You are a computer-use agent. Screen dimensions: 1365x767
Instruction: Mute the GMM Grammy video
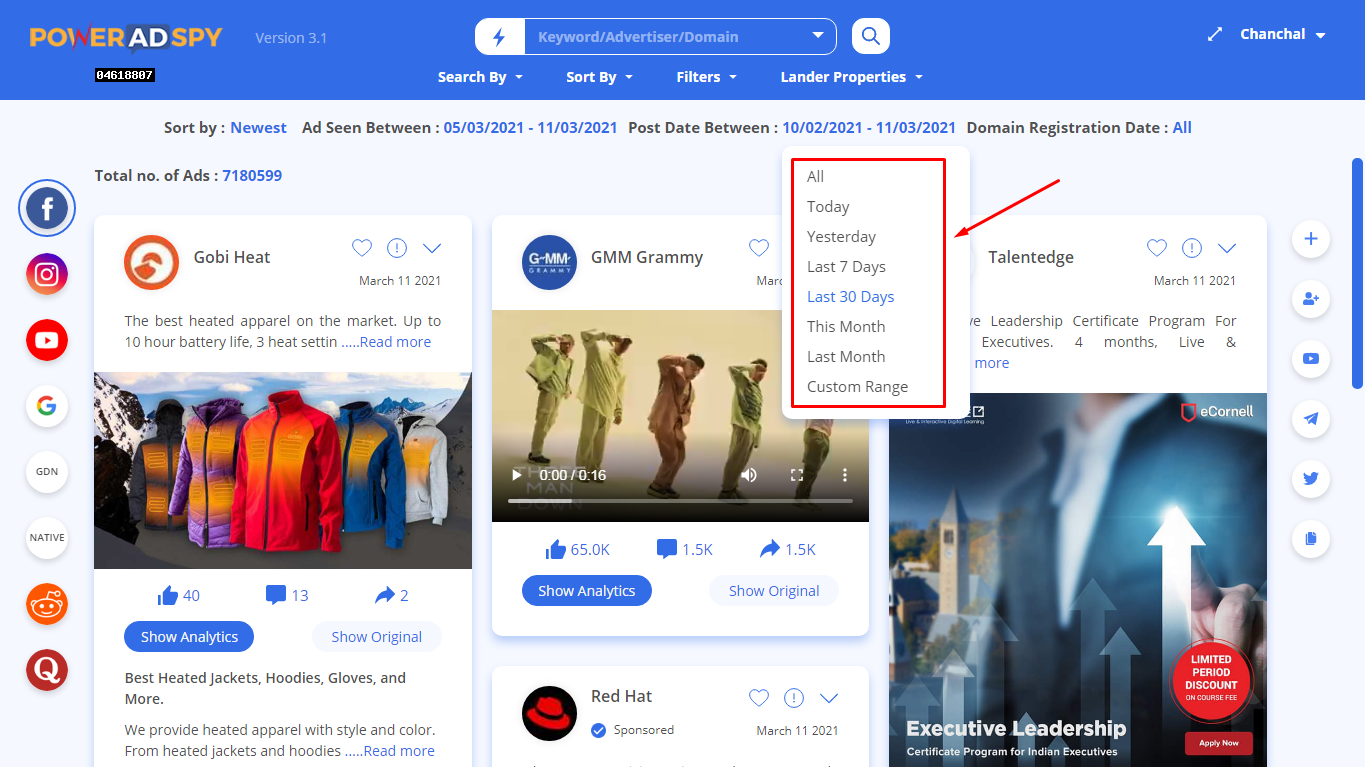749,475
